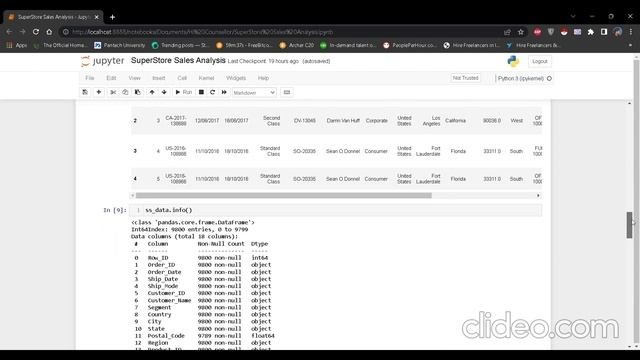Open the Help menu

[x=263, y=78]
